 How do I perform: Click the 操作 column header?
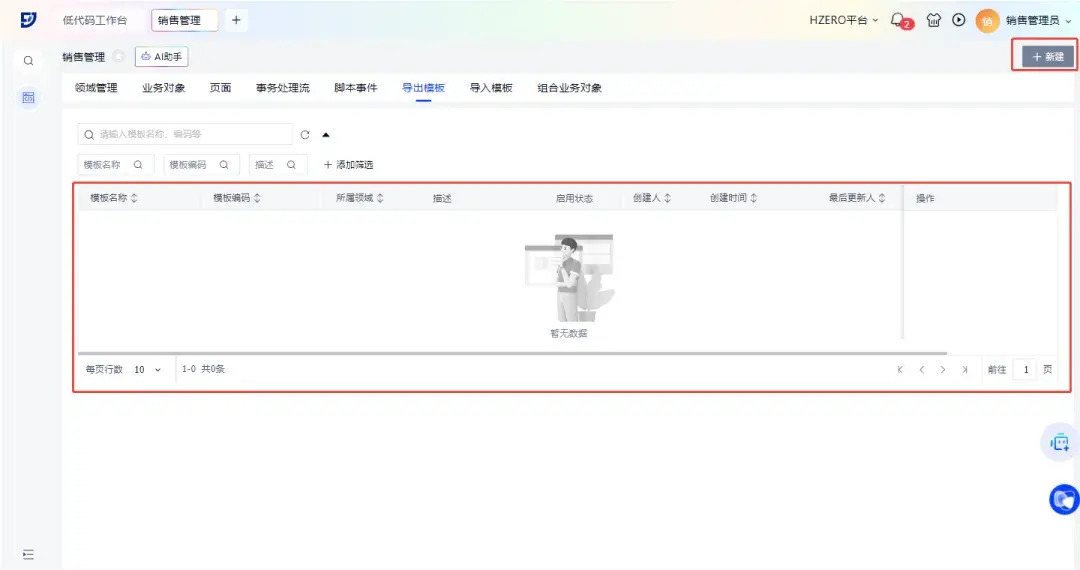925,198
